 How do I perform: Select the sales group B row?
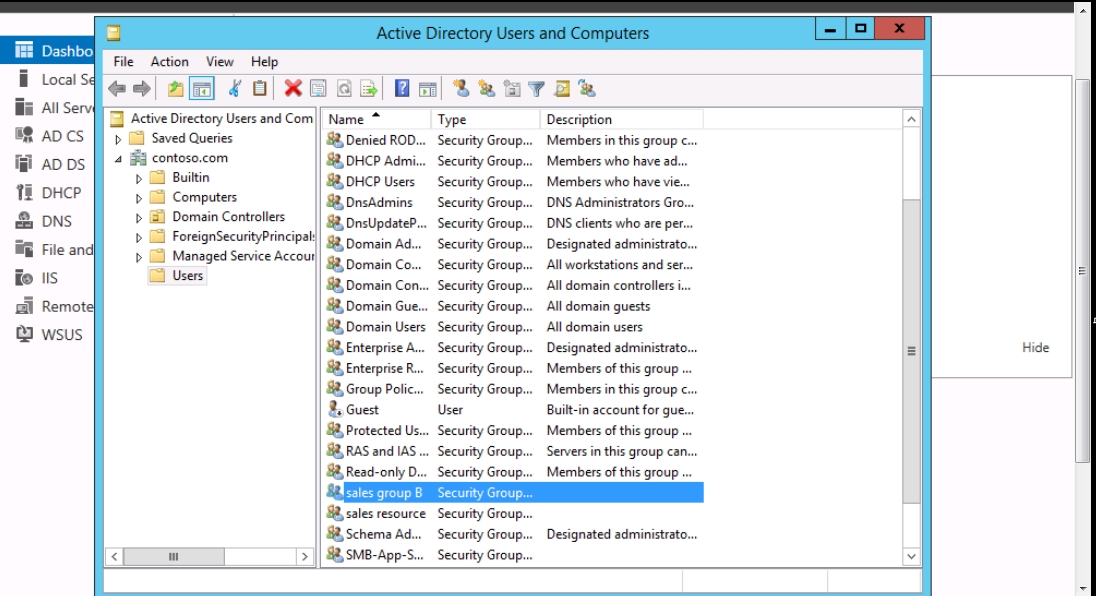[514, 493]
